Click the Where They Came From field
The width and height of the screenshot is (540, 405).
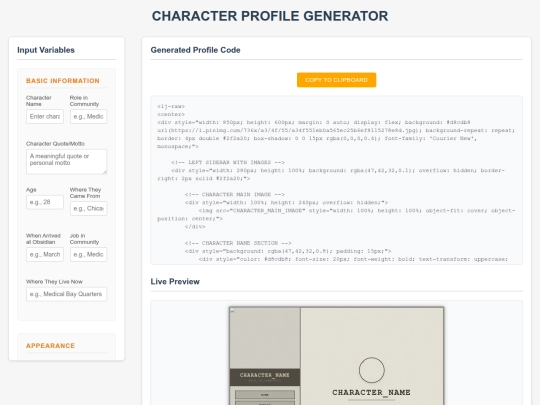[89, 208]
